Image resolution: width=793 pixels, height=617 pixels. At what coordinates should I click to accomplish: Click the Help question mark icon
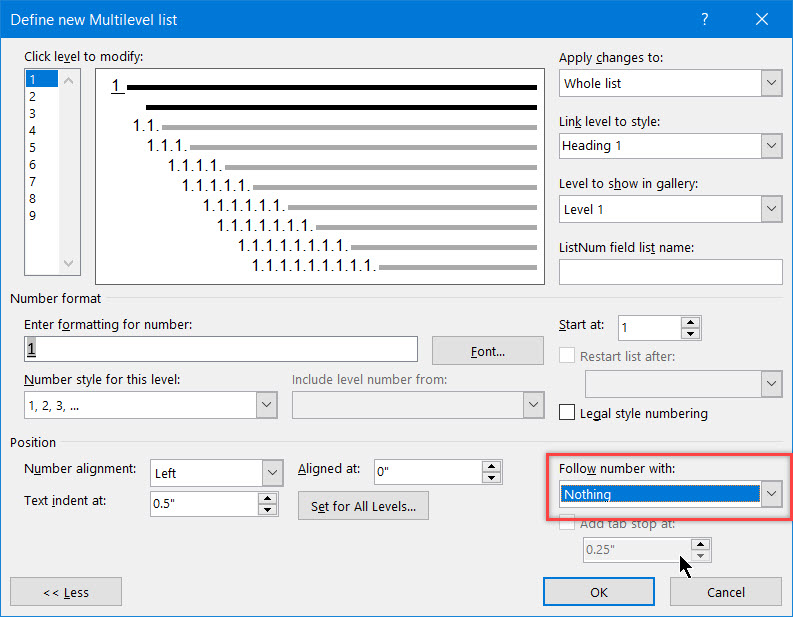(x=704, y=19)
